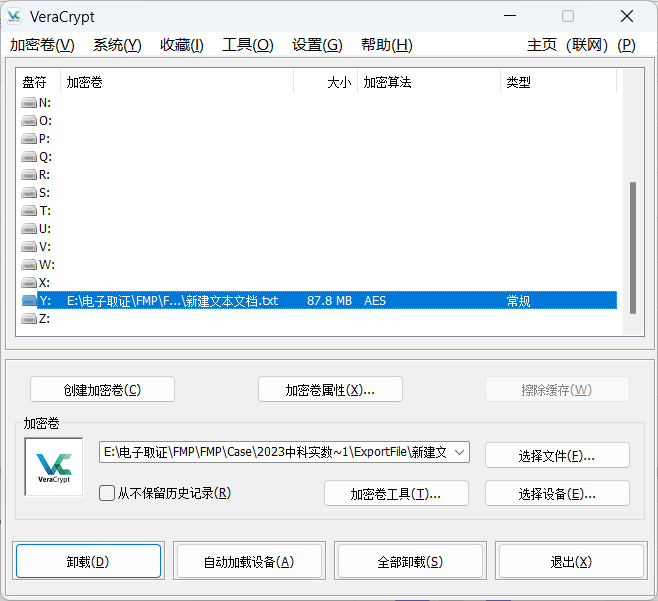Click the 大小 column header
This screenshot has height=601, width=658.
[x=326, y=82]
